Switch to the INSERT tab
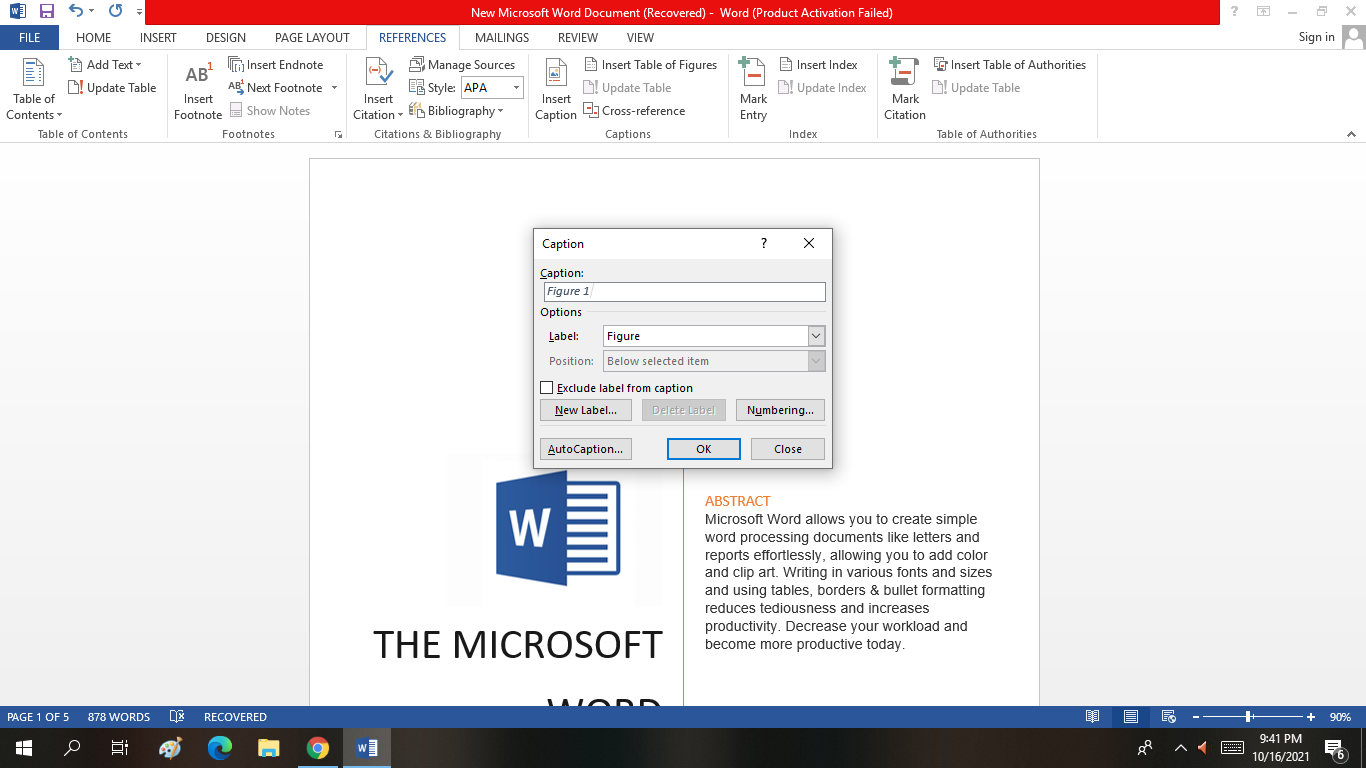The image size is (1366, 768). point(158,37)
